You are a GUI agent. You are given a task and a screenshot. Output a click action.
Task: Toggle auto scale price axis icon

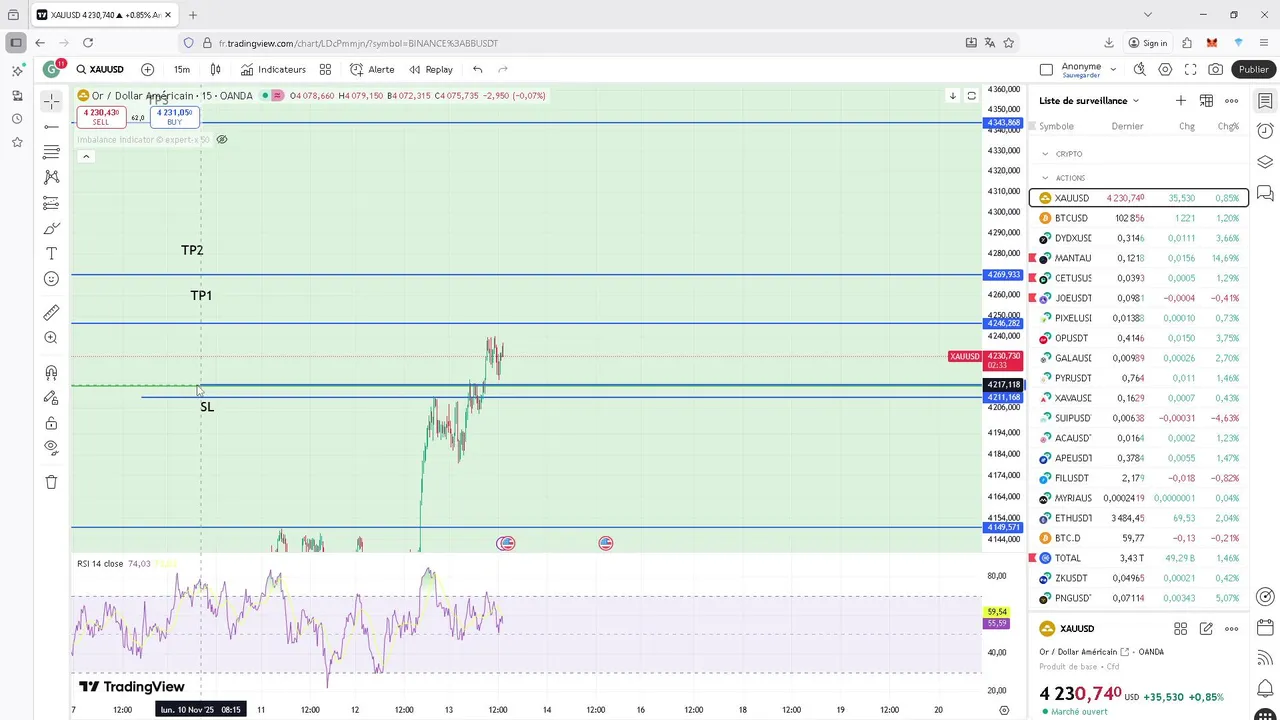(x=971, y=96)
